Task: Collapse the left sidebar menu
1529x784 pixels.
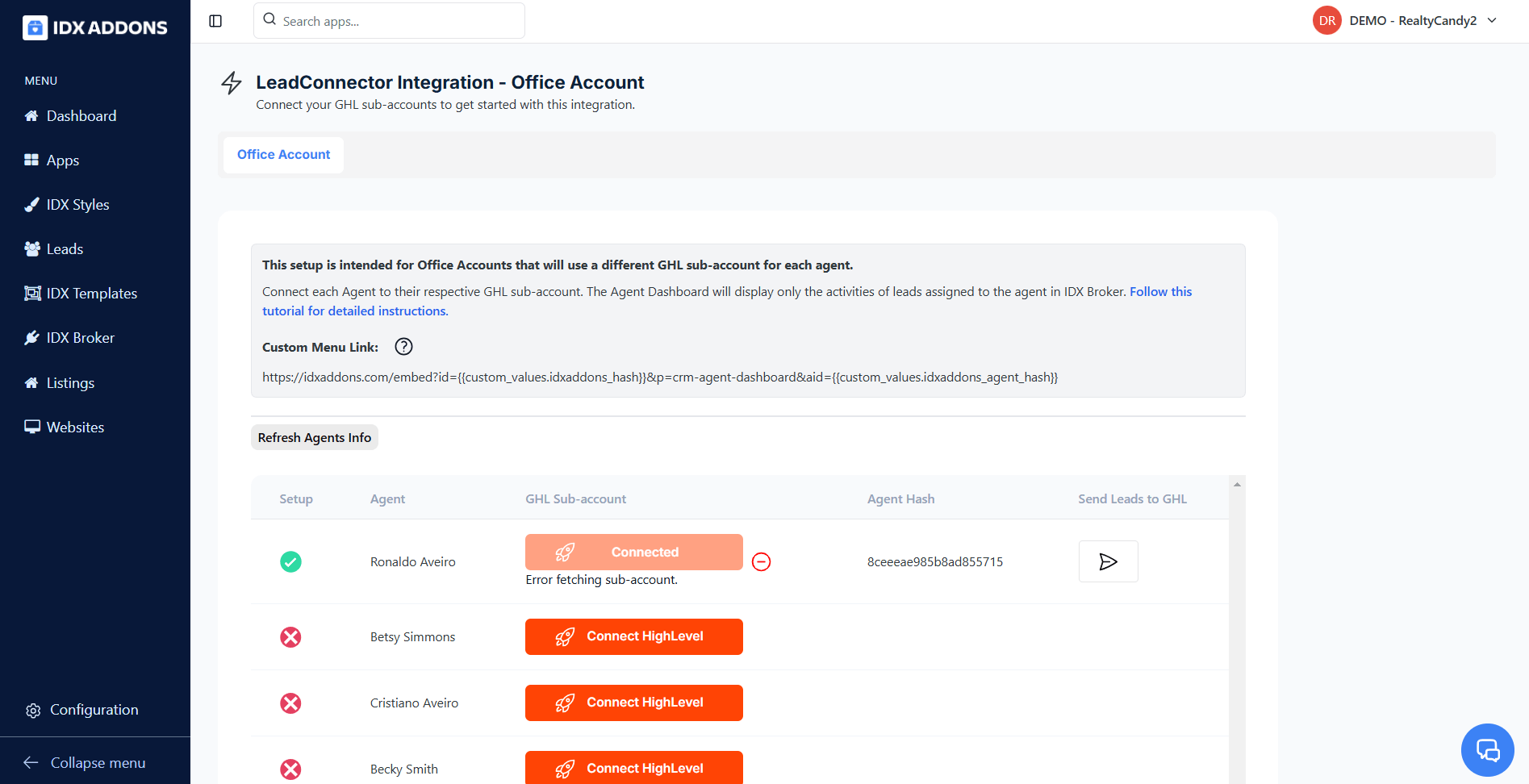Action: [86, 763]
